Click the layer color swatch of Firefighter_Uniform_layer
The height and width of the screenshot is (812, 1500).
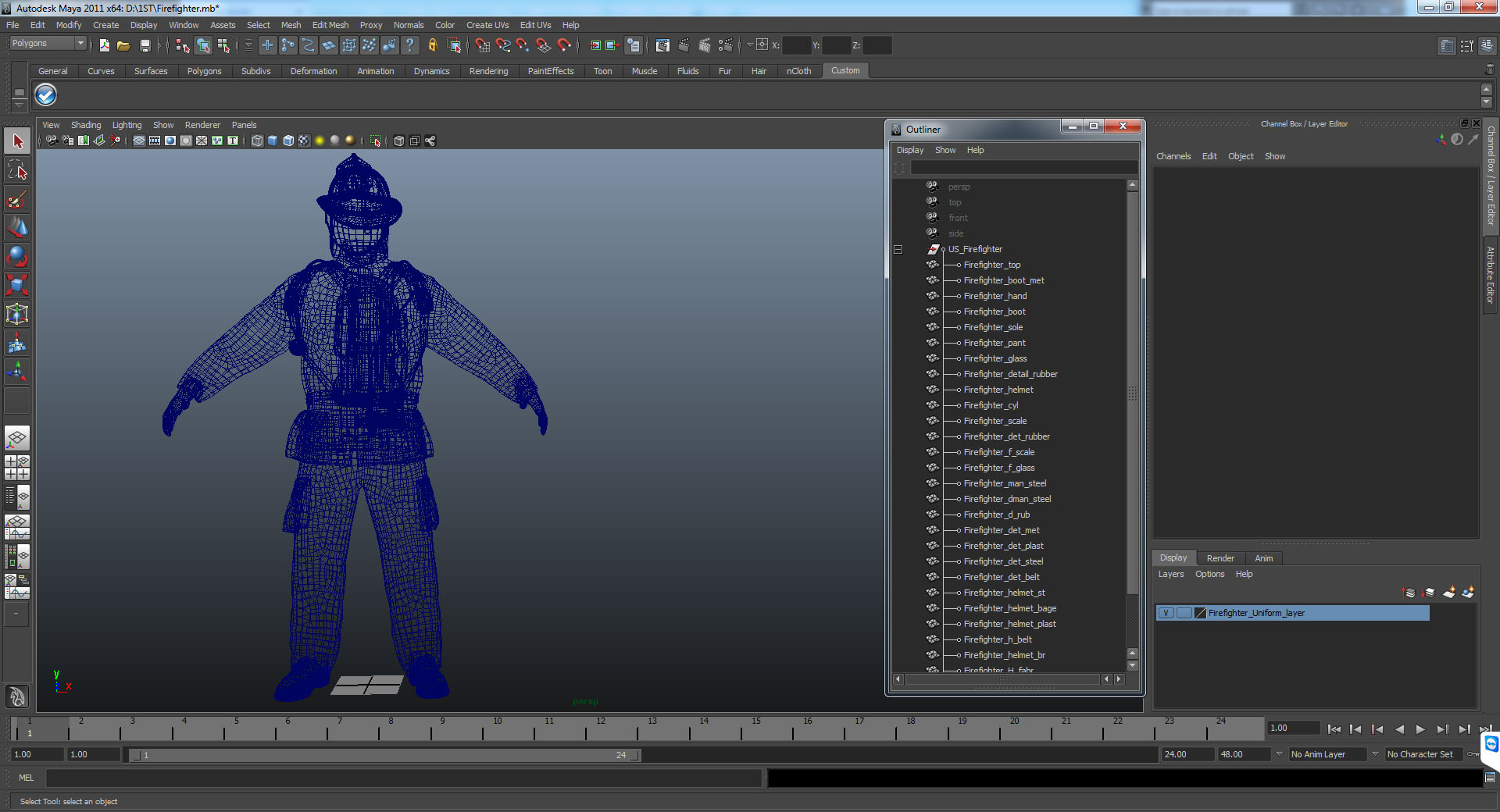pyautogui.click(x=1201, y=613)
